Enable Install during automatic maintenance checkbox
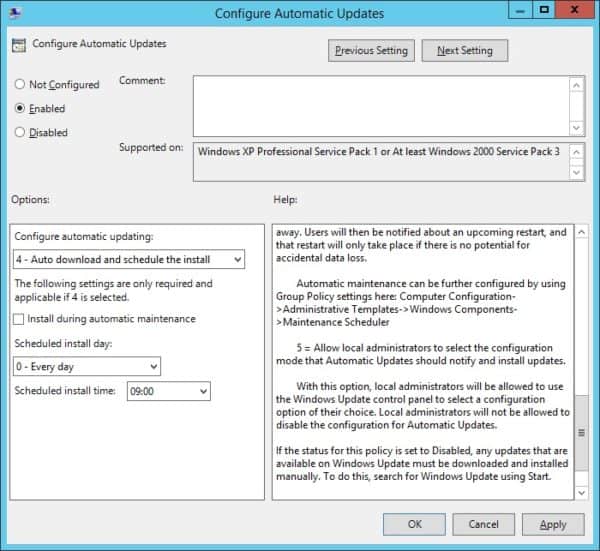This screenshot has width=600, height=551. [x=20, y=319]
